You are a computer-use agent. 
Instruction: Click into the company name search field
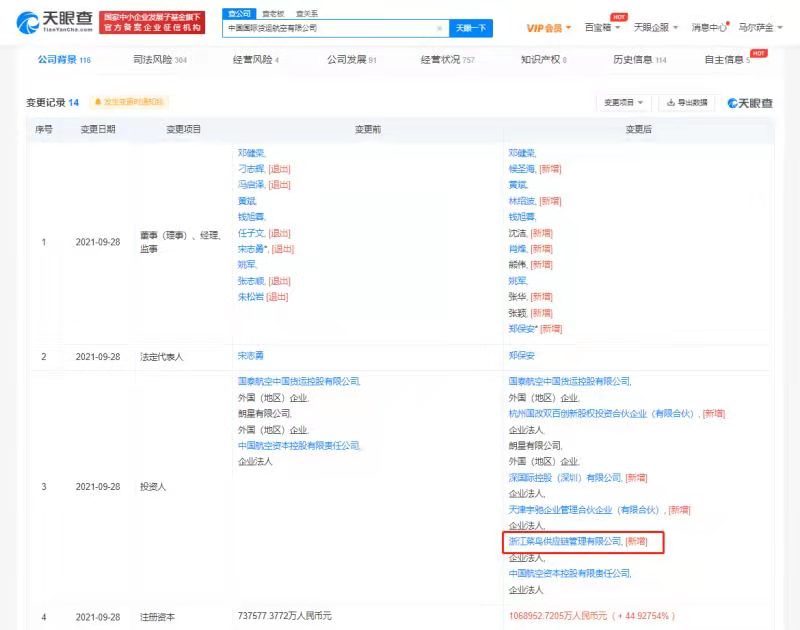330,28
